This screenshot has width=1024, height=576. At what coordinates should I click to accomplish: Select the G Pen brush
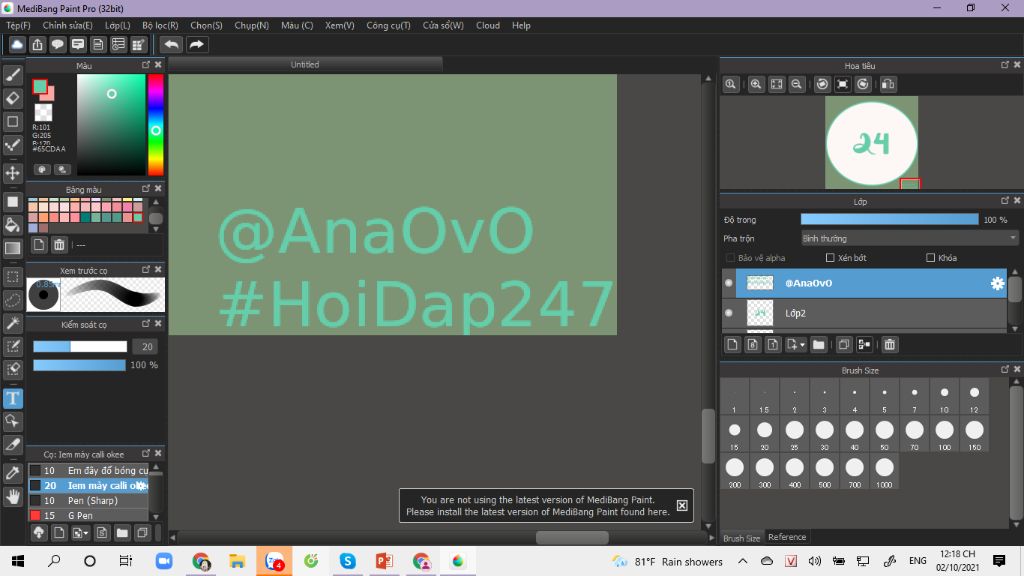click(89, 516)
